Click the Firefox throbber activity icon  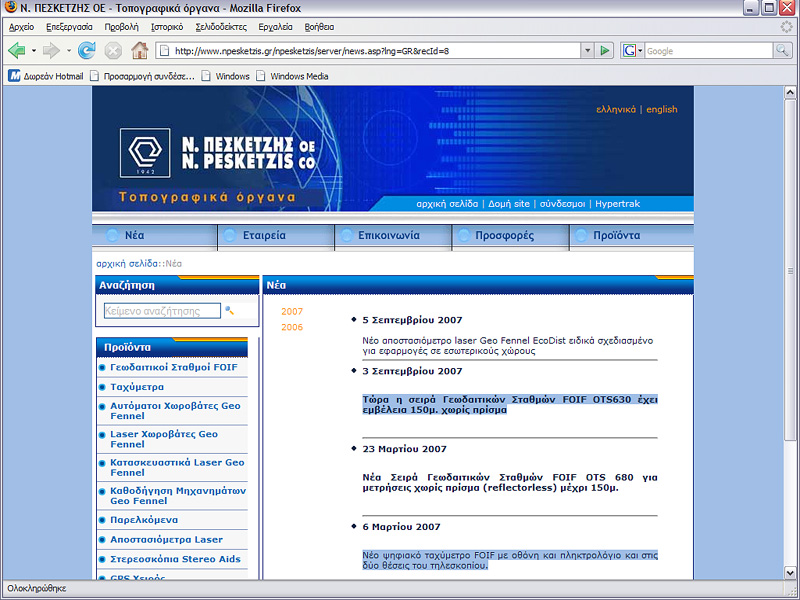tap(786, 27)
